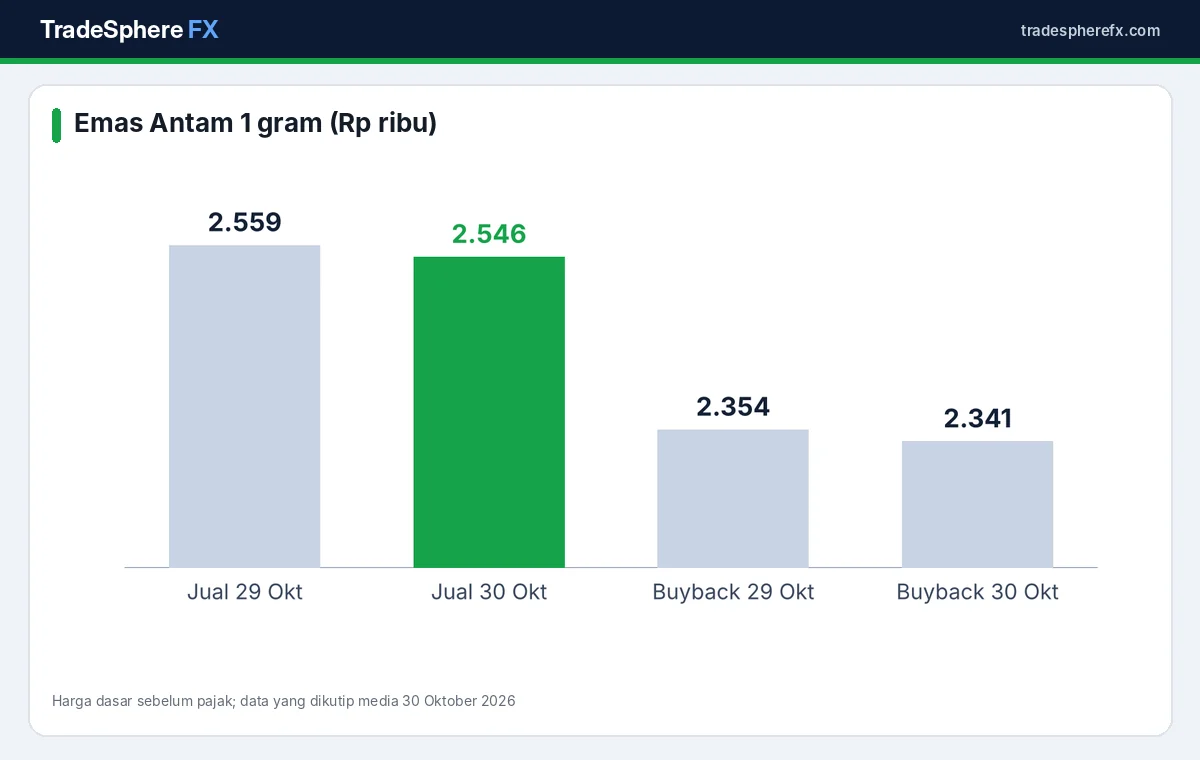The width and height of the screenshot is (1200, 760).
Task: Select the chart title 'Emas Antam 1 gram (Rp ribu)'
Action: 255,124
